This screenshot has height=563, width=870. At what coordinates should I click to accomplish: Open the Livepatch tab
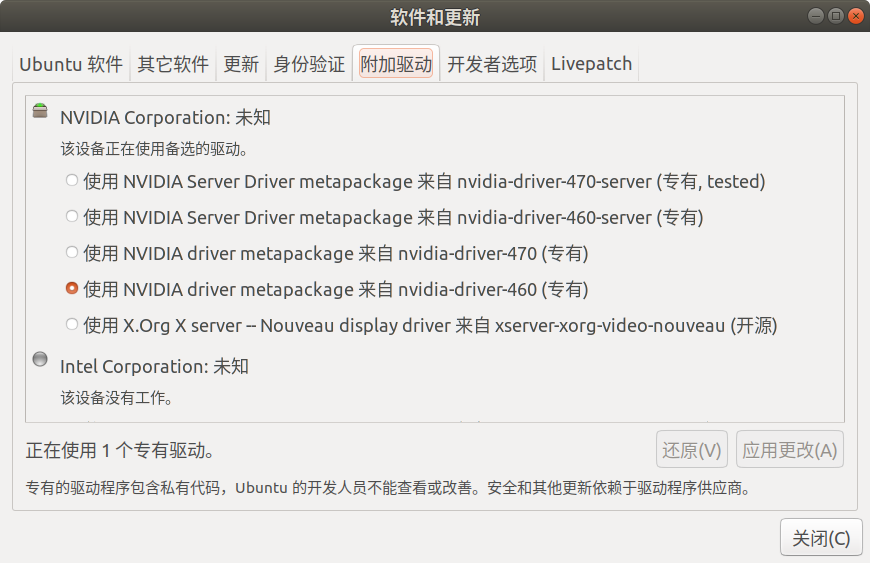[x=591, y=64]
